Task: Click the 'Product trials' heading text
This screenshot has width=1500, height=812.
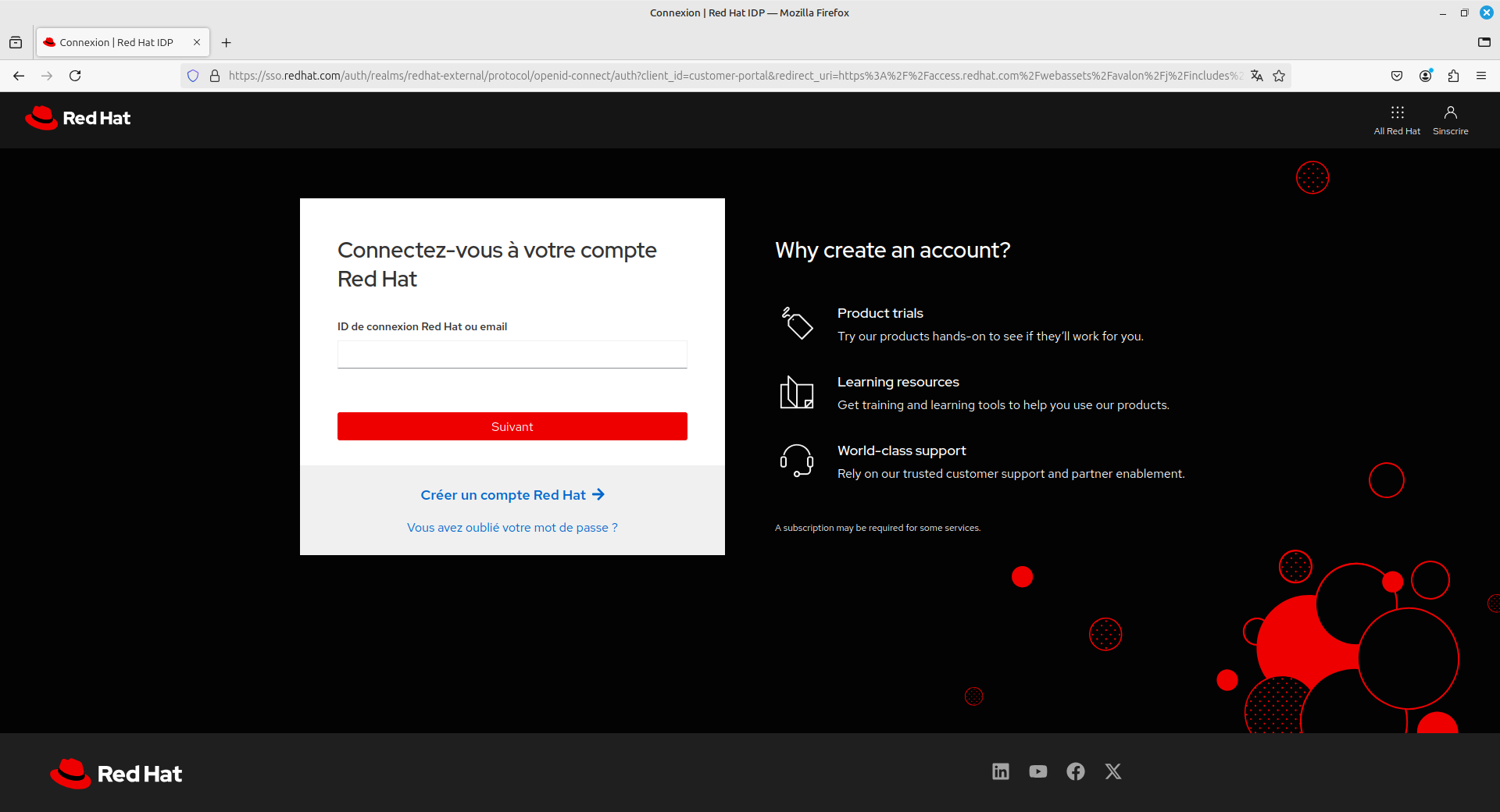Action: point(880,313)
